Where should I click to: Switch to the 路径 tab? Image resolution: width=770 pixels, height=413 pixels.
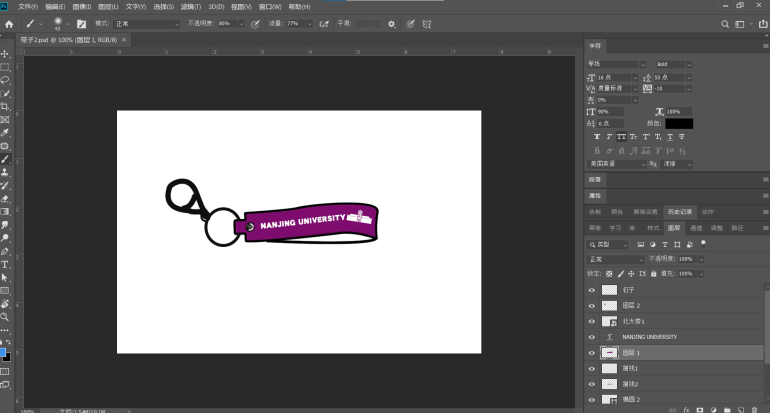[737, 228]
